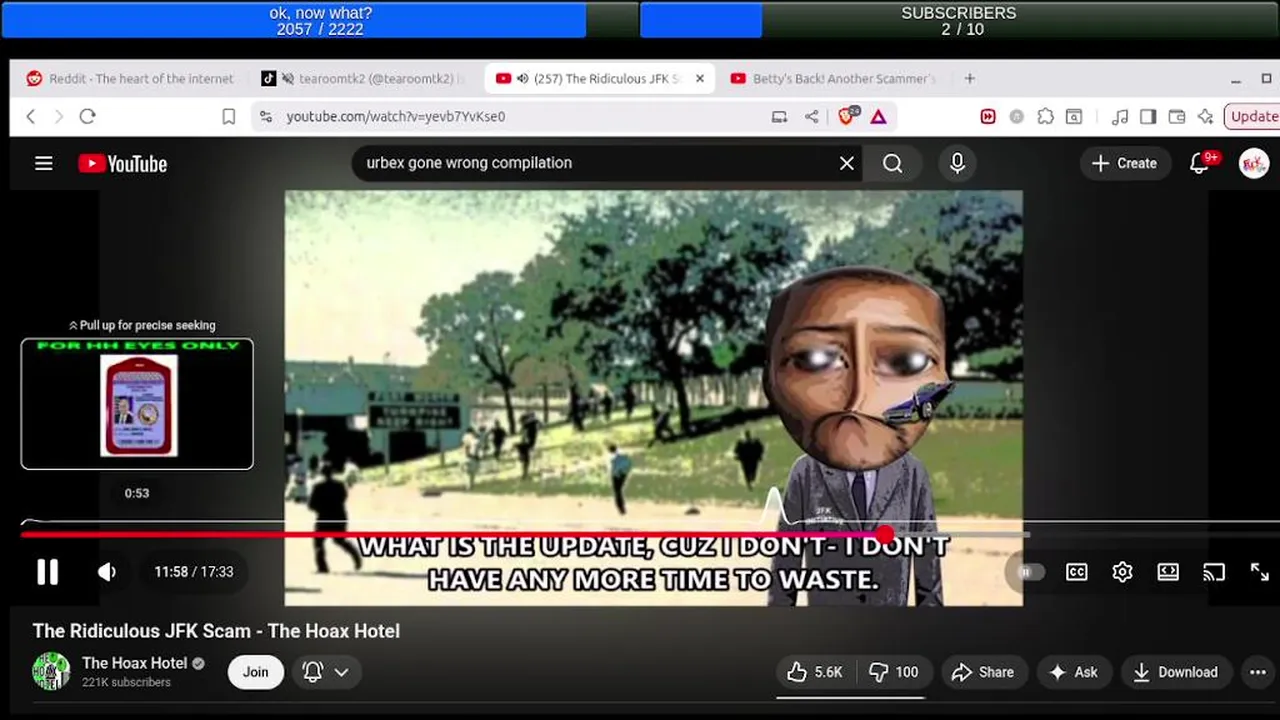Viewport: 1280px width, 720px height.
Task: Open The Hoax Hotel channel name link
Action: point(135,663)
